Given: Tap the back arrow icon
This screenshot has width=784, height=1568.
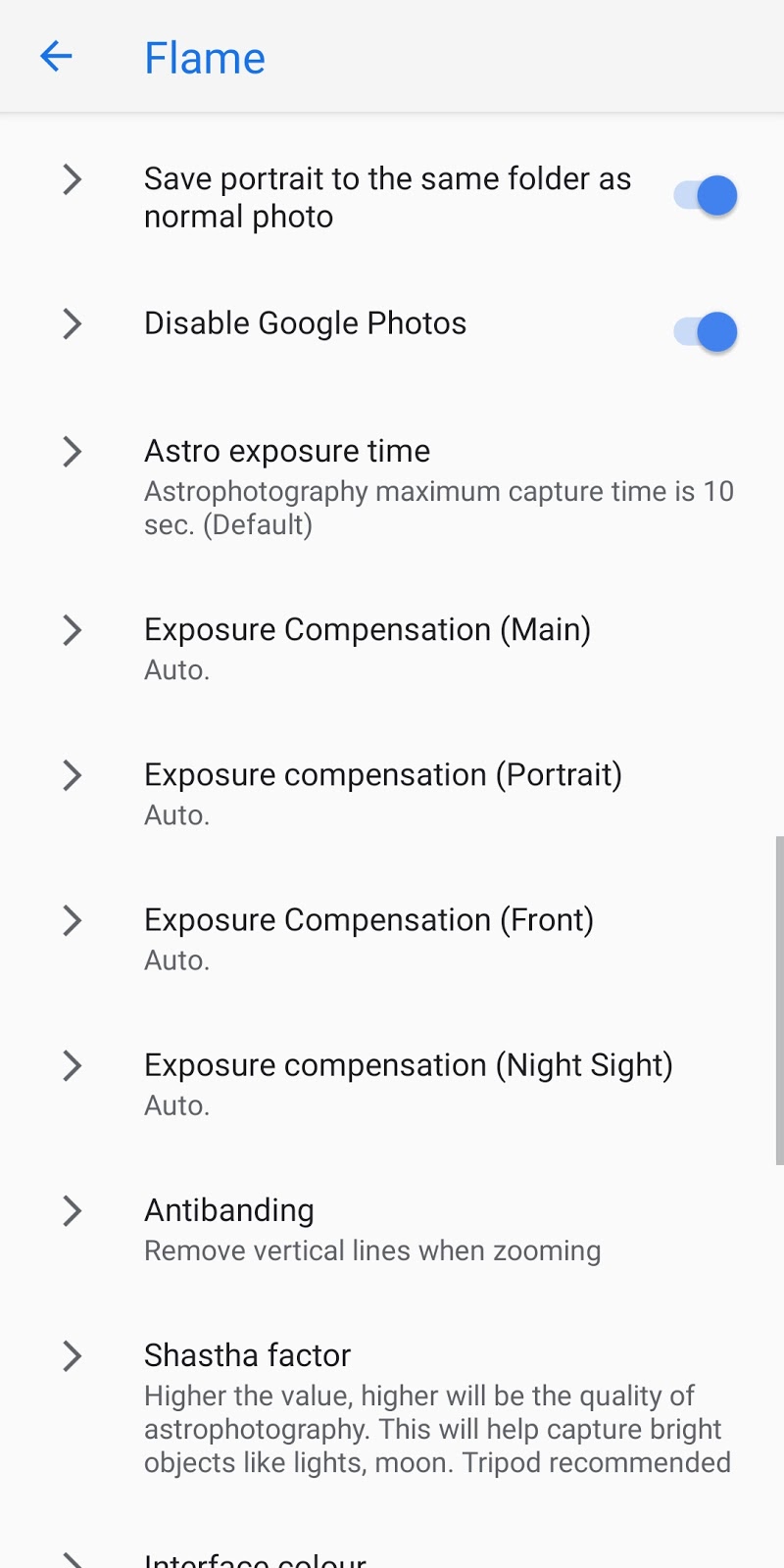Looking at the screenshot, I should pos(56,57).
